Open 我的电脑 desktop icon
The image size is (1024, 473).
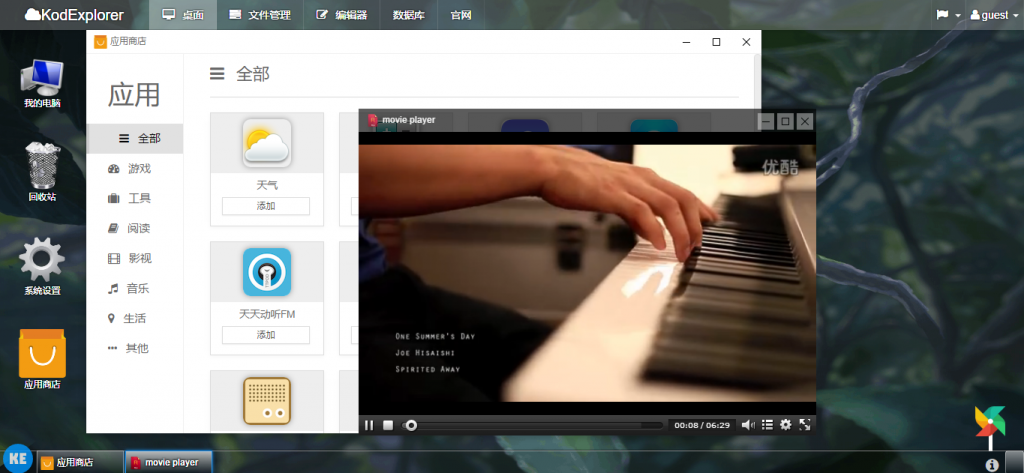point(42,84)
